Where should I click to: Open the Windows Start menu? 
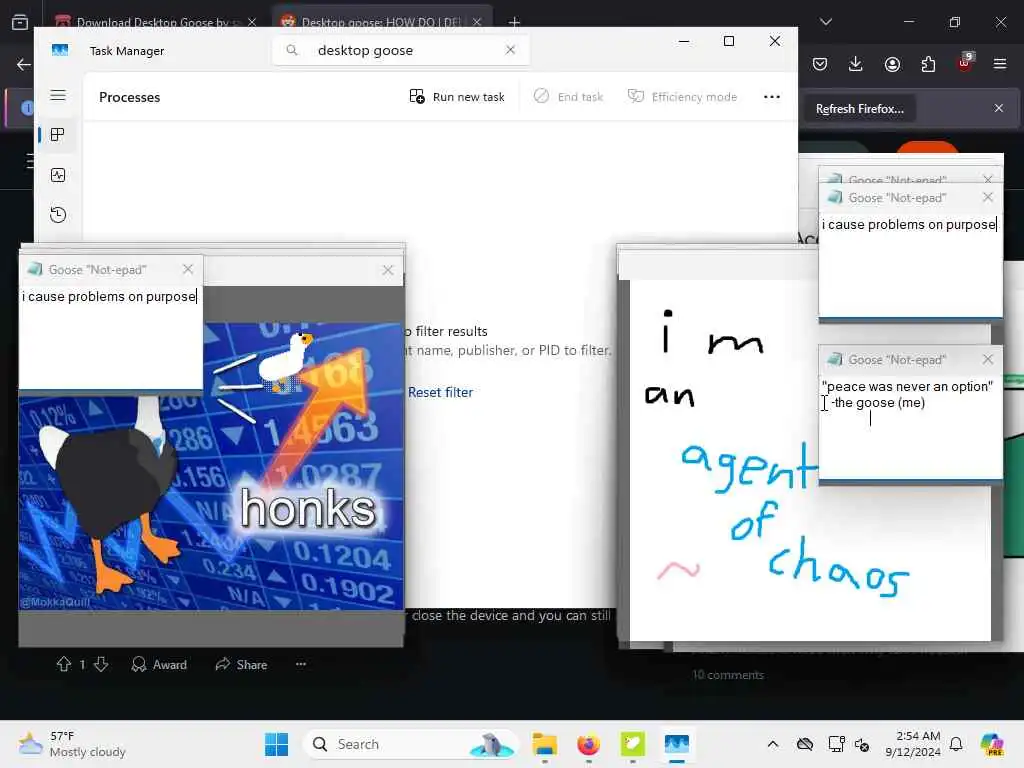pyautogui.click(x=276, y=744)
